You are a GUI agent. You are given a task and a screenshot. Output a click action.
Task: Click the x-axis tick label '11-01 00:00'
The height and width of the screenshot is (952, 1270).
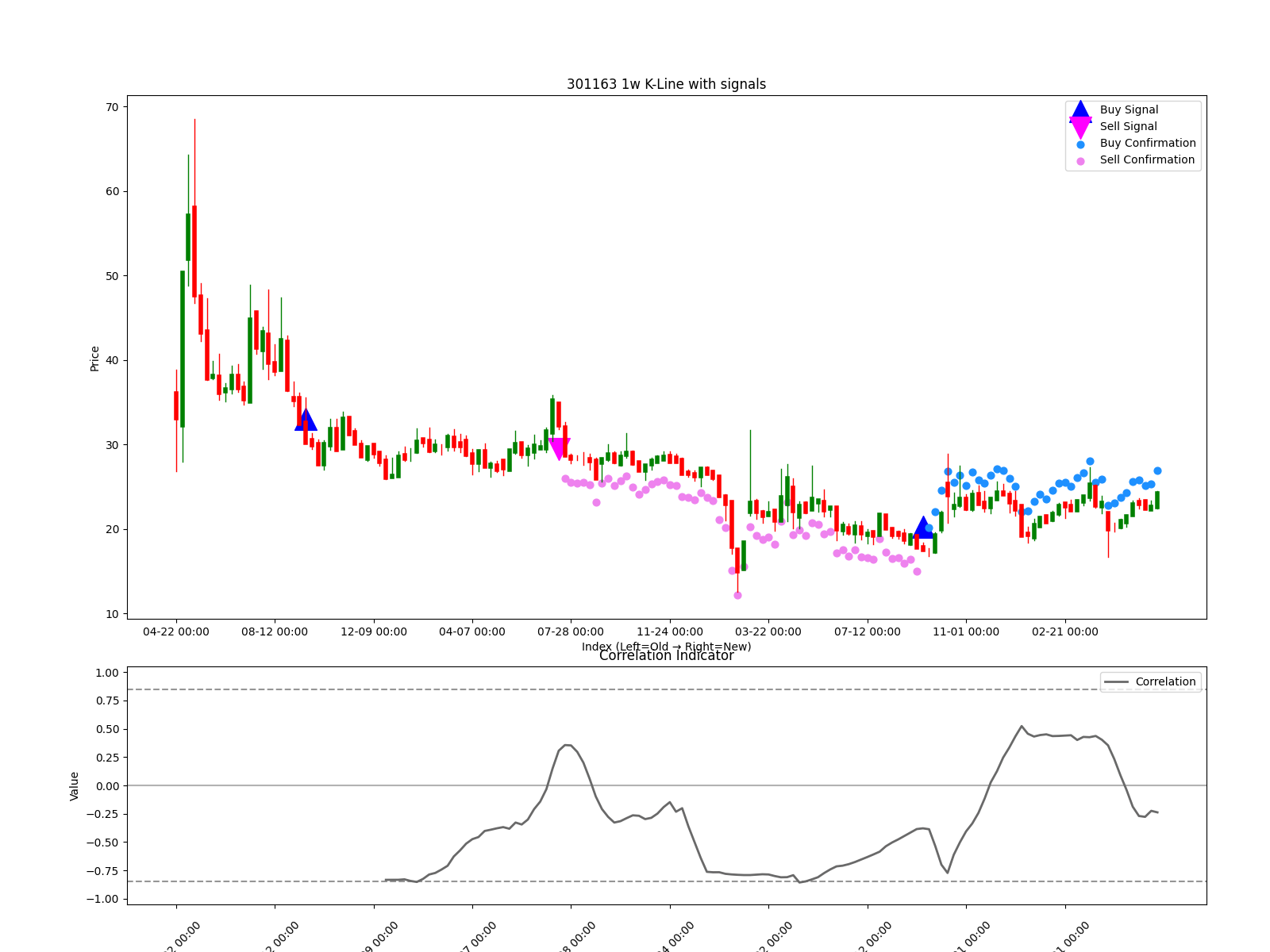click(x=966, y=631)
